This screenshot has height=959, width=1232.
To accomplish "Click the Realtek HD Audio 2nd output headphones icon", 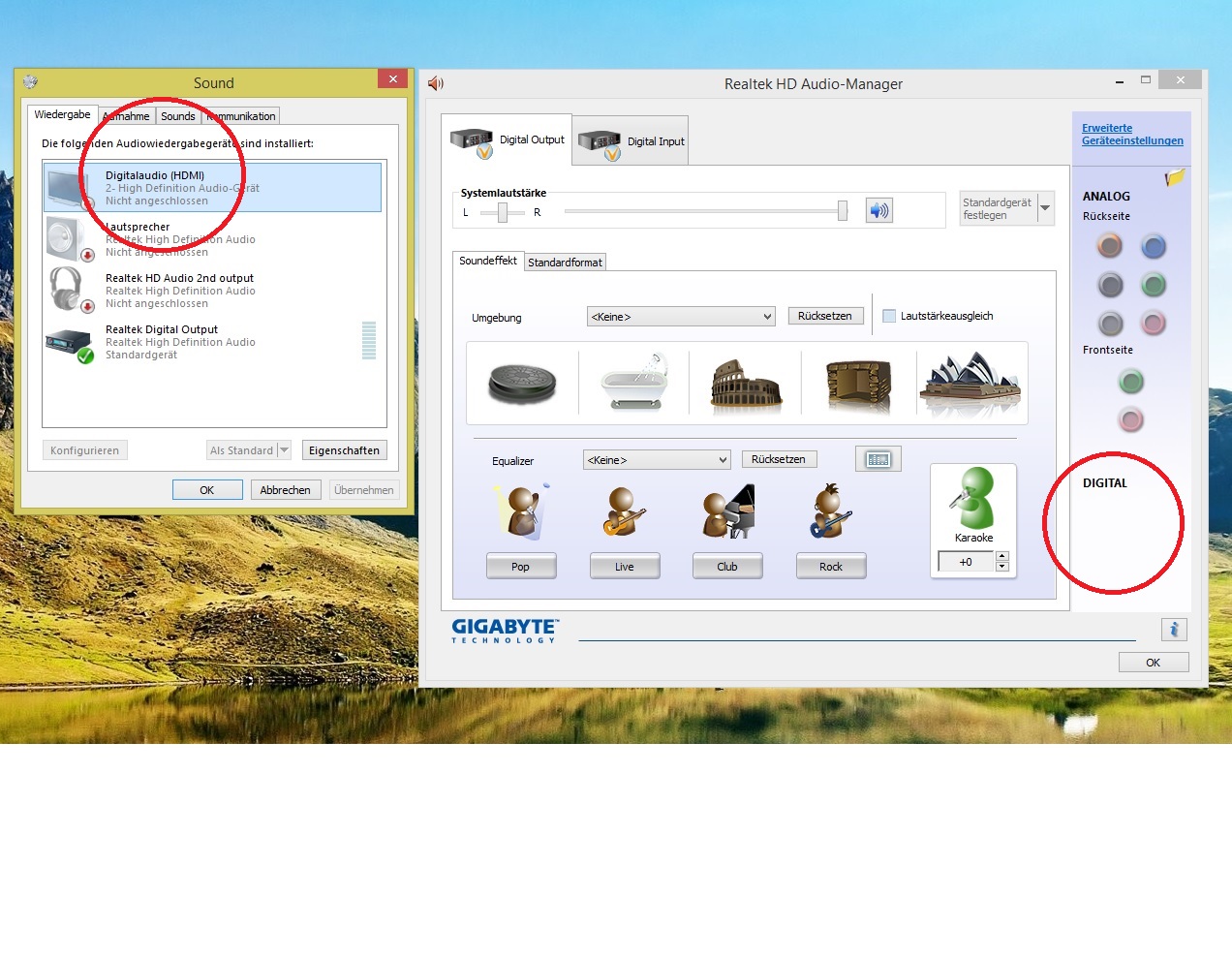I will pyautogui.click(x=70, y=290).
